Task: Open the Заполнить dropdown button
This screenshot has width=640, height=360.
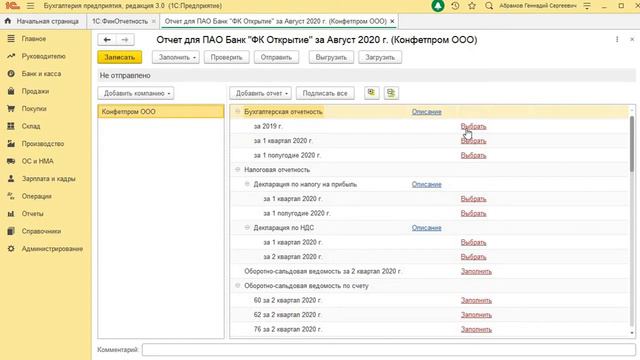Action: [176, 57]
